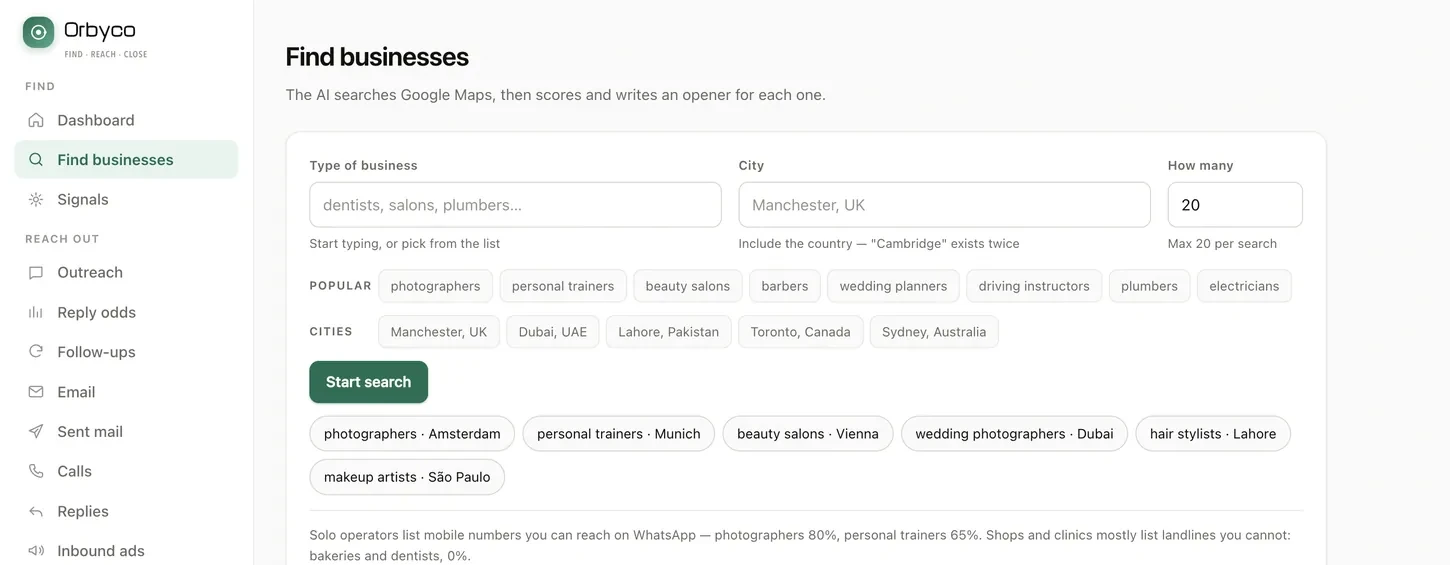
Task: Select the wedding planners chip
Action: pyautogui.click(x=893, y=286)
